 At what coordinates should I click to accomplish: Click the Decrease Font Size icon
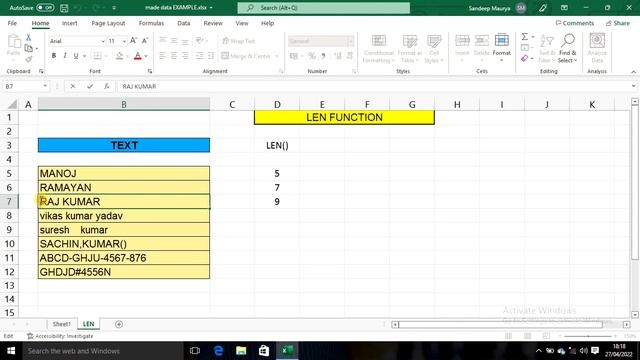click(144, 41)
